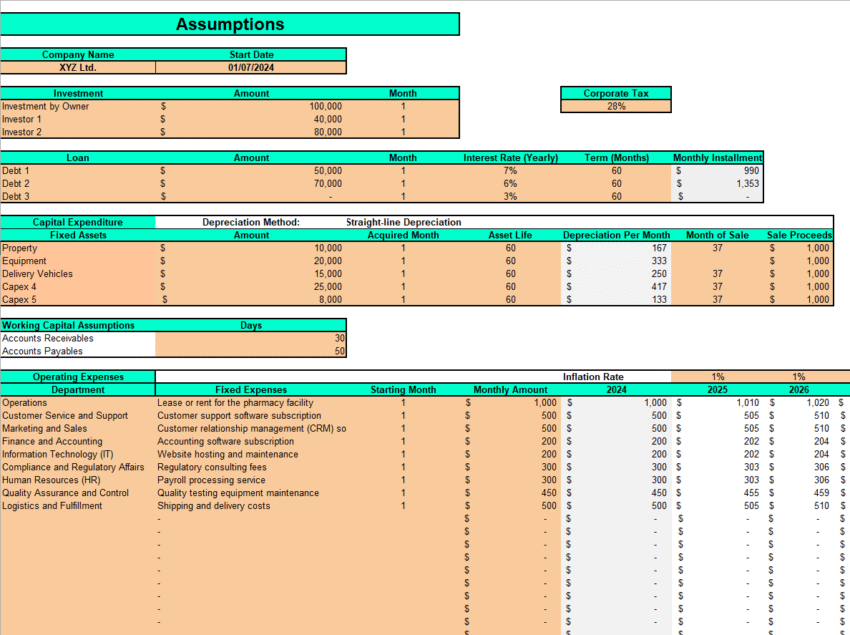Click the Assumptions title header

pos(230,25)
